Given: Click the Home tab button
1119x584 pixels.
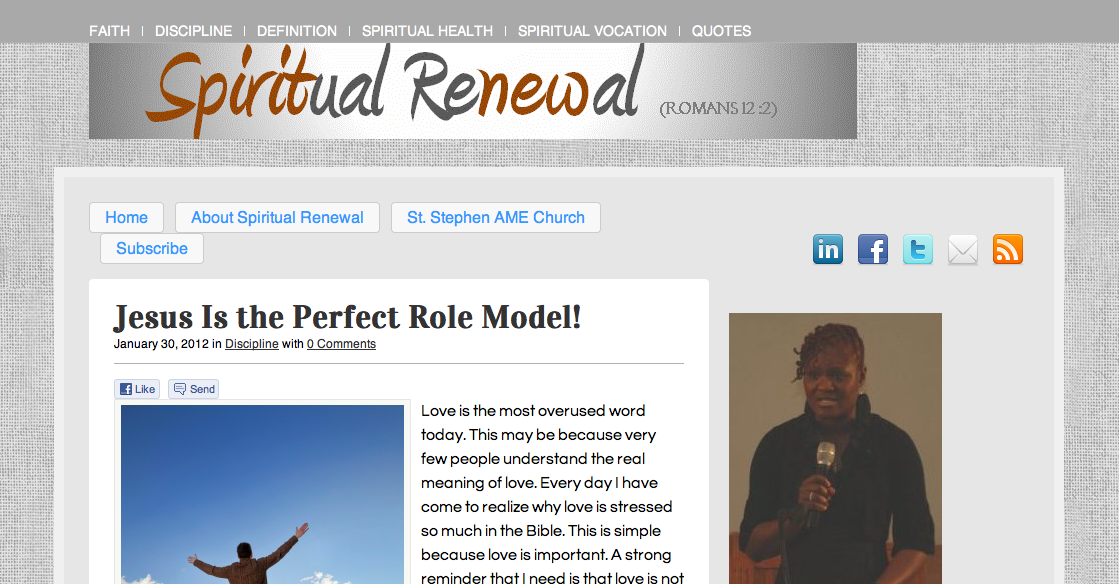Looking at the screenshot, I should tap(126, 217).
